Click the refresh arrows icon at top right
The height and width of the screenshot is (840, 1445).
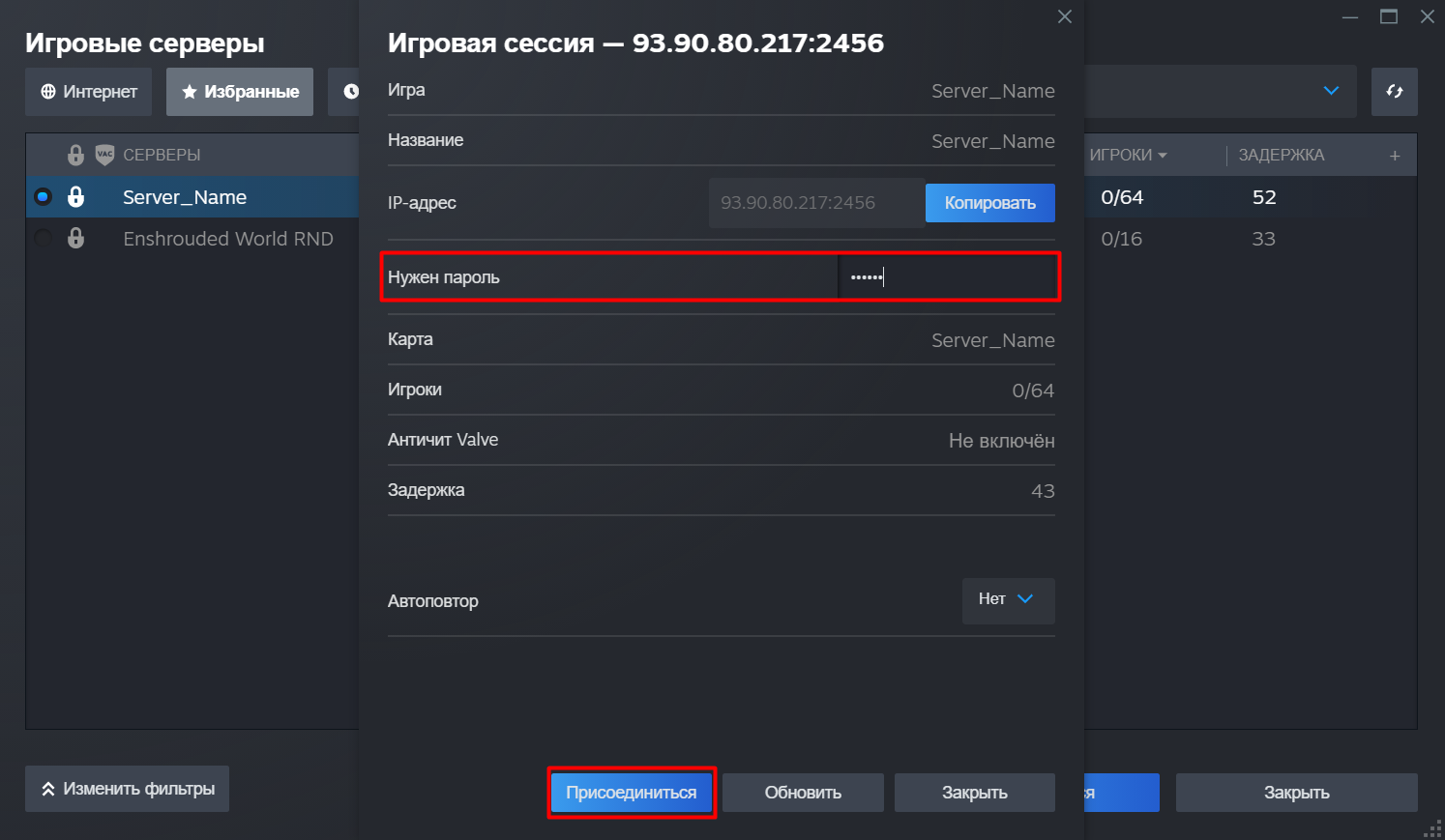(1394, 92)
